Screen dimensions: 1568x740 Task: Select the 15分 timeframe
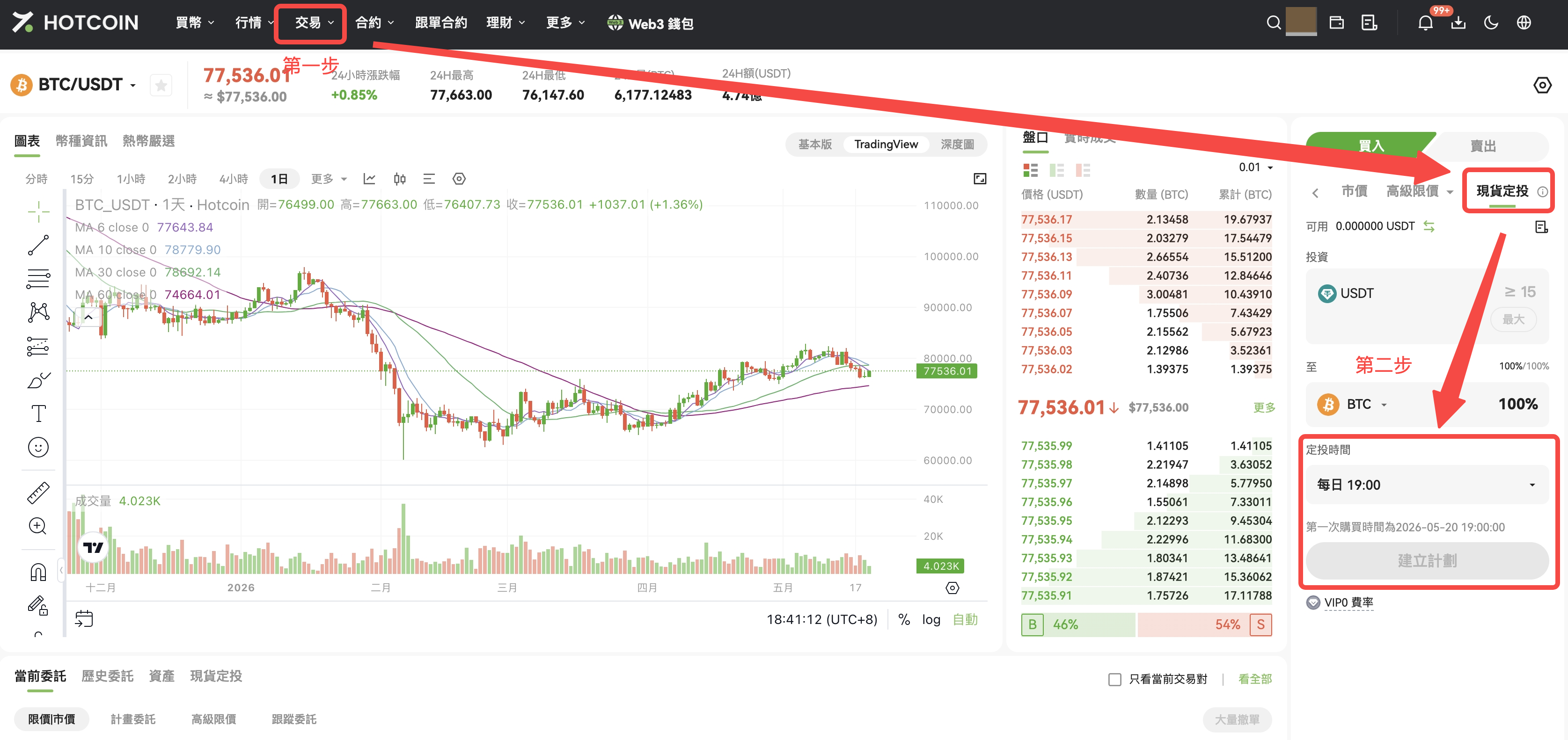coord(81,179)
